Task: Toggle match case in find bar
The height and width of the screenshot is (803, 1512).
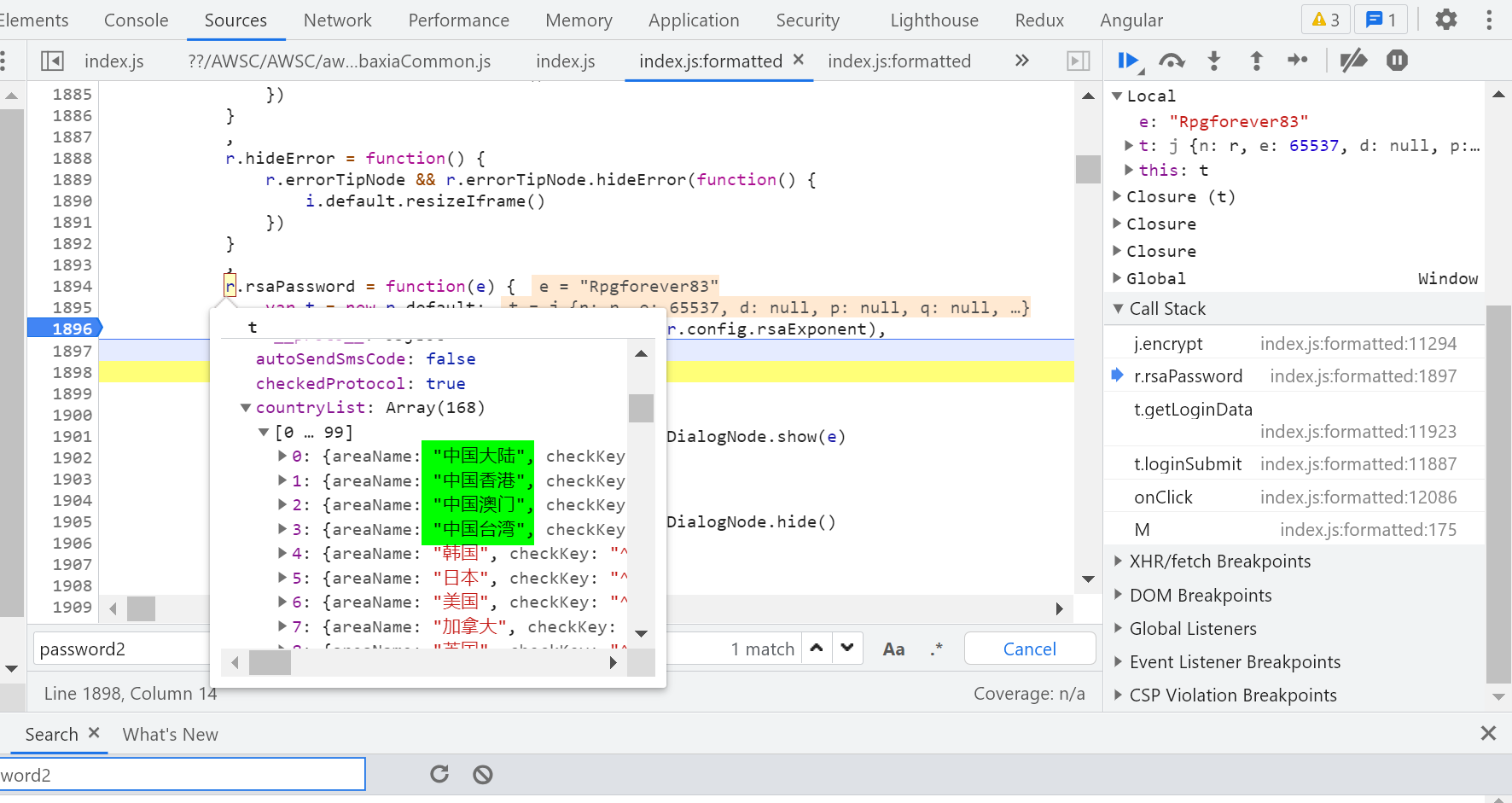Action: [x=893, y=649]
